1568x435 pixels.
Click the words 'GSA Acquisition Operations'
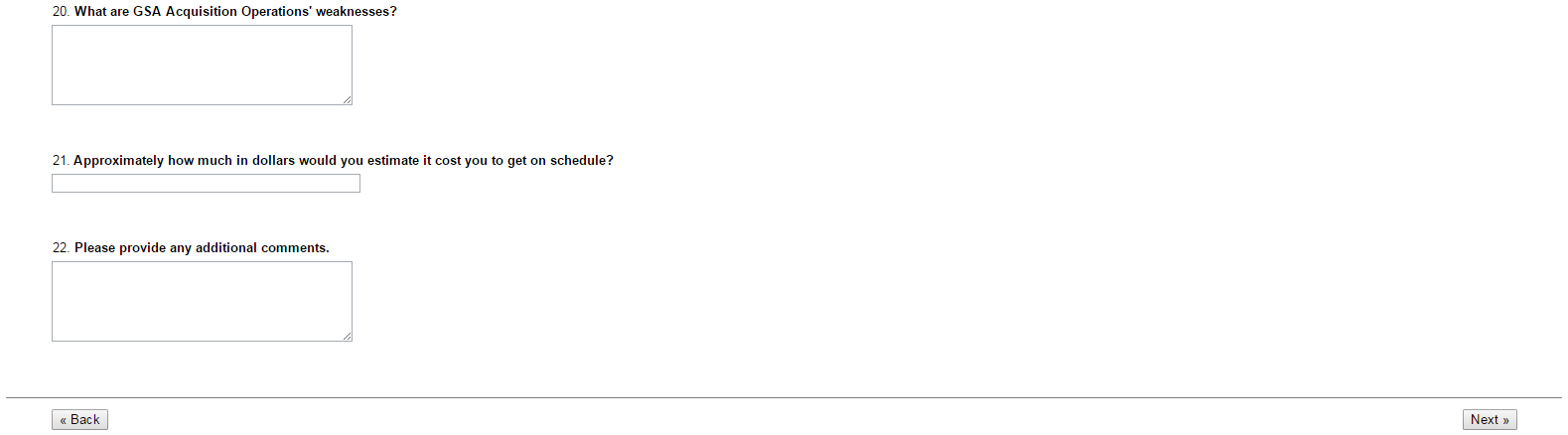(222, 12)
